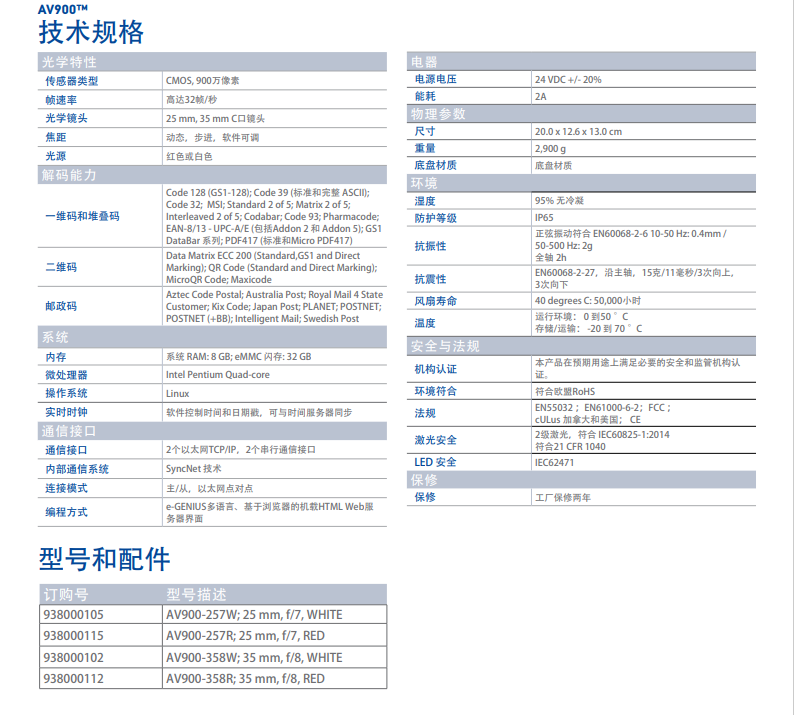This screenshot has width=794, height=715.
Task: Click the 操作系统 Linux value
Action: coord(177,394)
